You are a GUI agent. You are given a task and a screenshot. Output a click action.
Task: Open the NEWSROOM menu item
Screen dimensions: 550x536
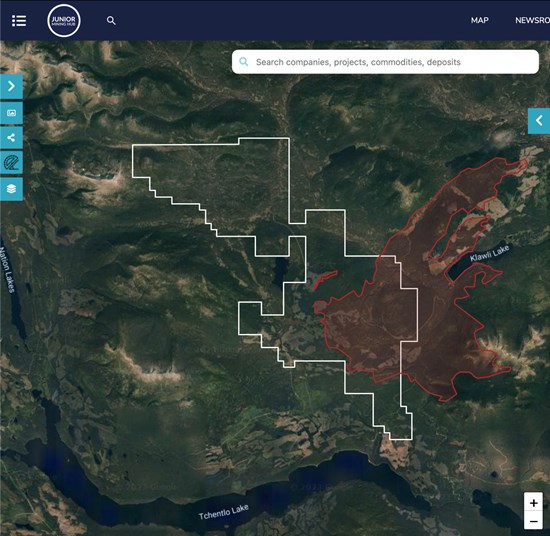(x=532, y=20)
